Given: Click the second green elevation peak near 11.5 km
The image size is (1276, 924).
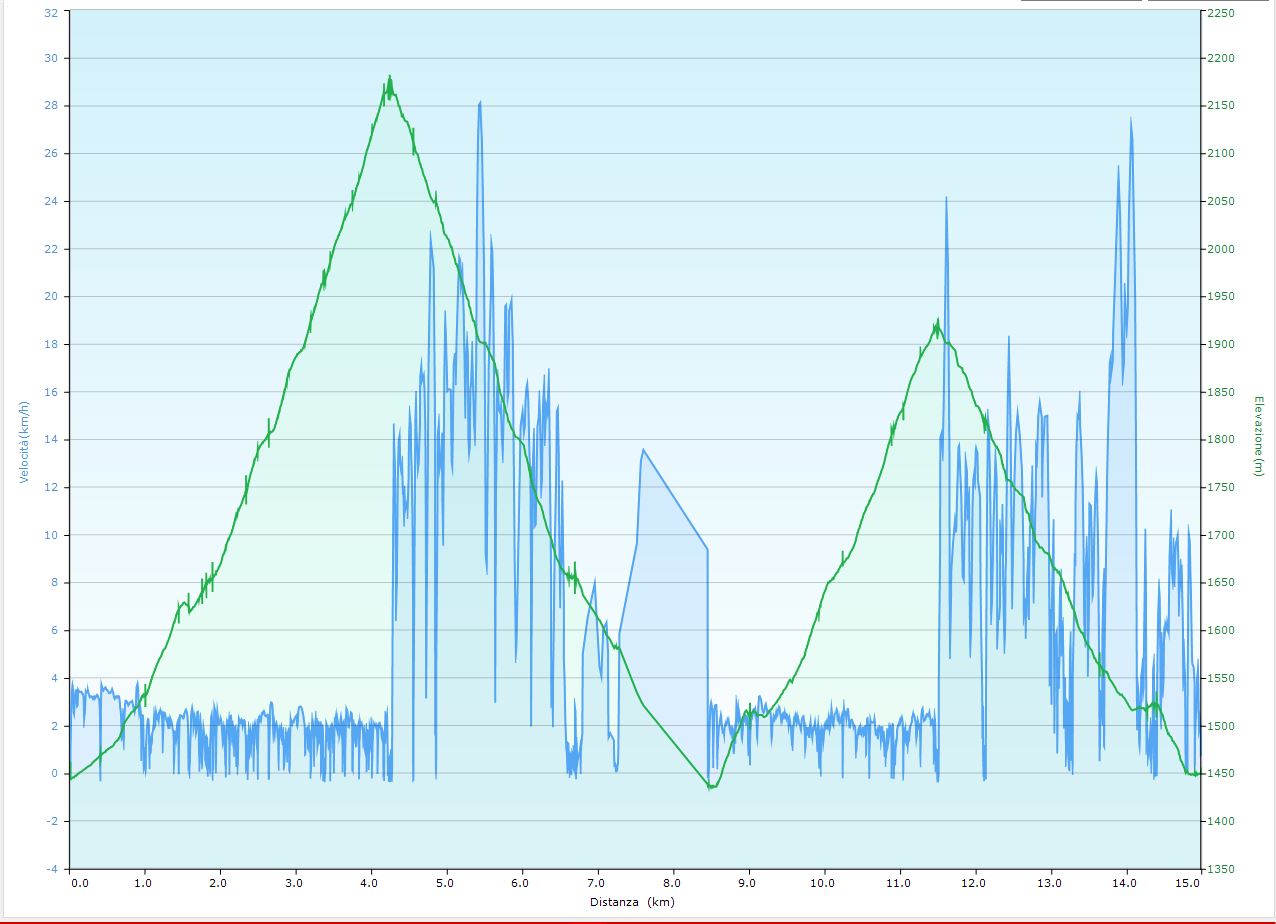Looking at the screenshot, I should (x=937, y=321).
